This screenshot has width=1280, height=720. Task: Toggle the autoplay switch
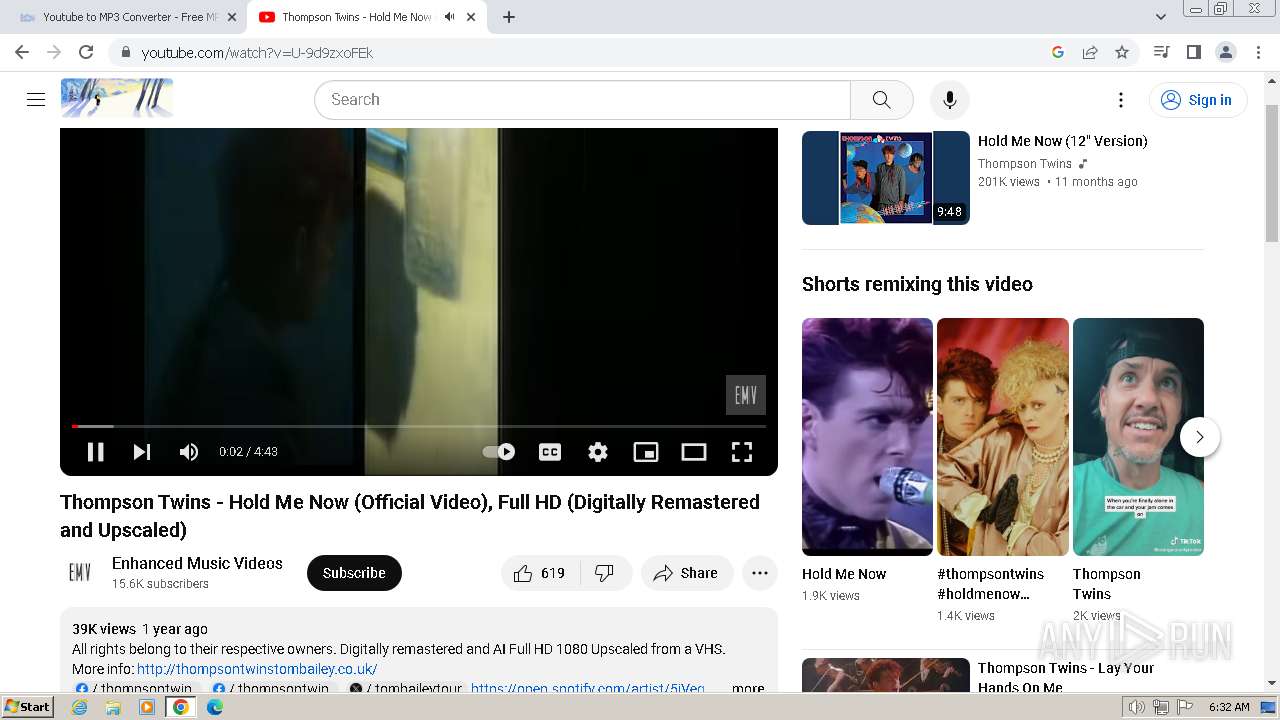coord(499,452)
